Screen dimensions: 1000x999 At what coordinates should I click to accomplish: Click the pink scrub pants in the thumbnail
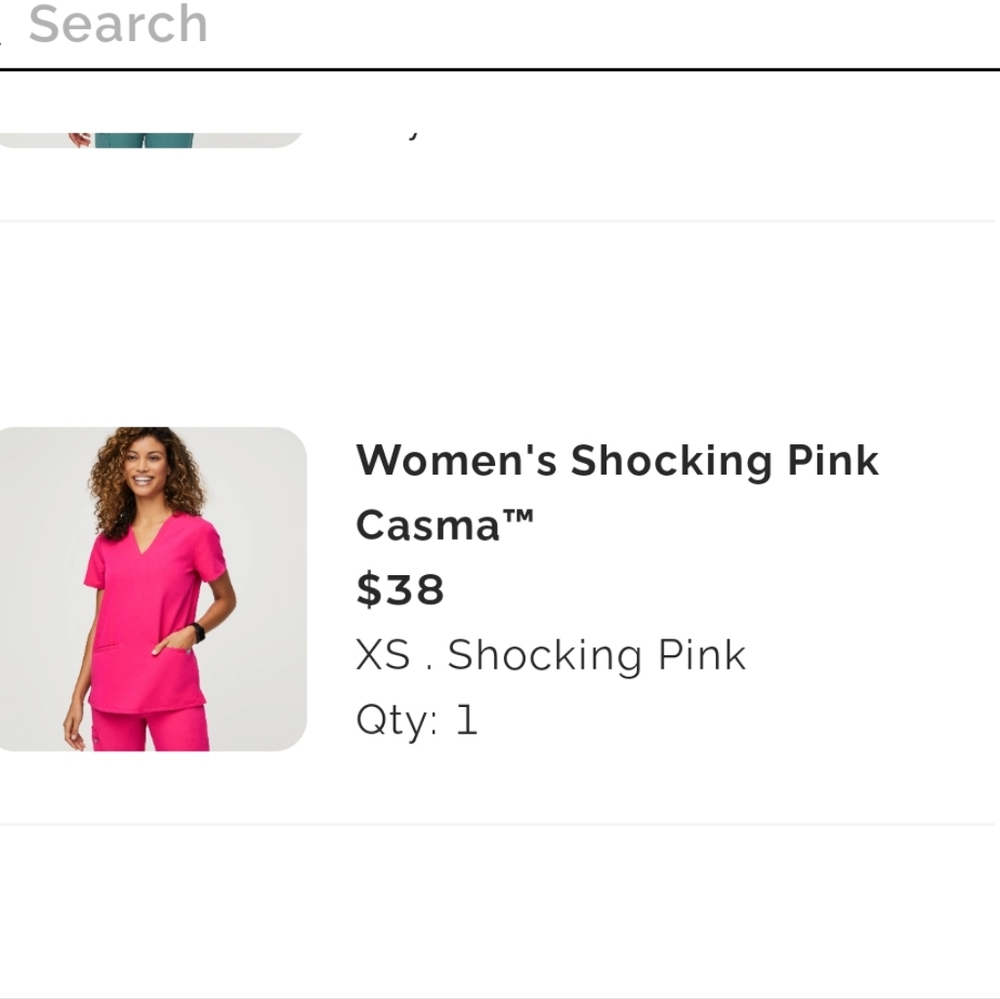150,730
